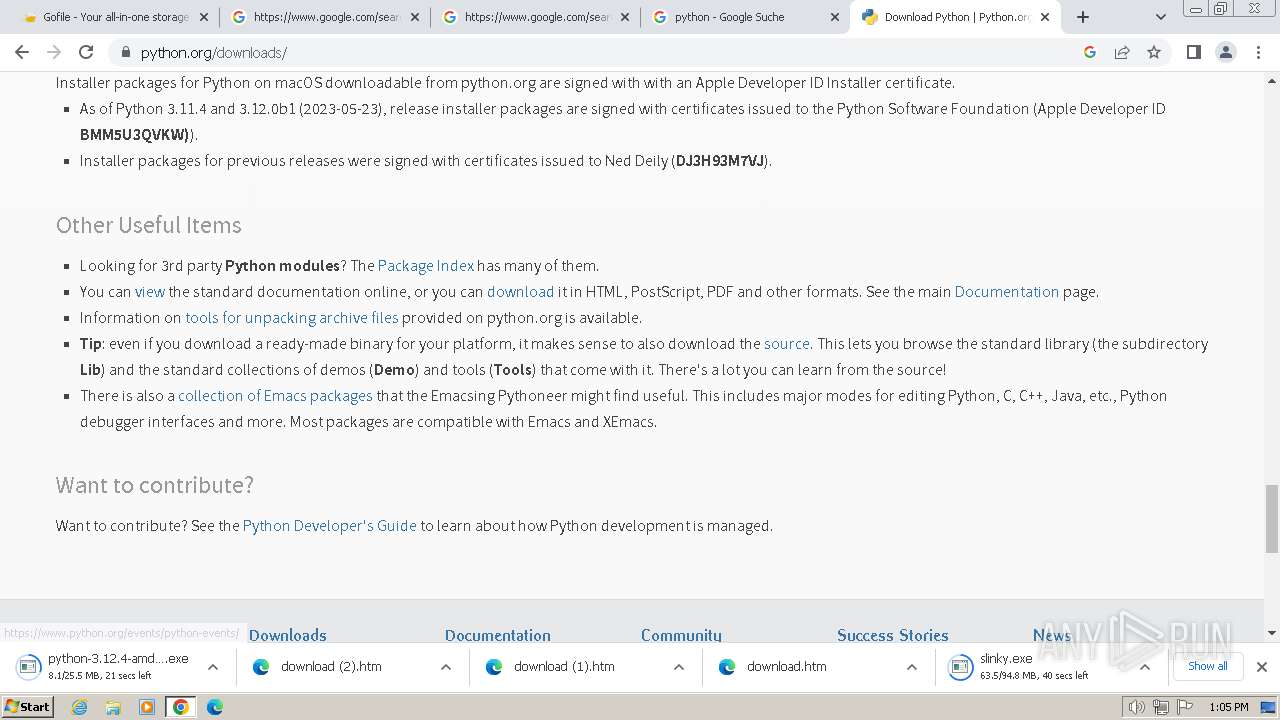
Task: Open the Community footer menu
Action: pos(681,635)
